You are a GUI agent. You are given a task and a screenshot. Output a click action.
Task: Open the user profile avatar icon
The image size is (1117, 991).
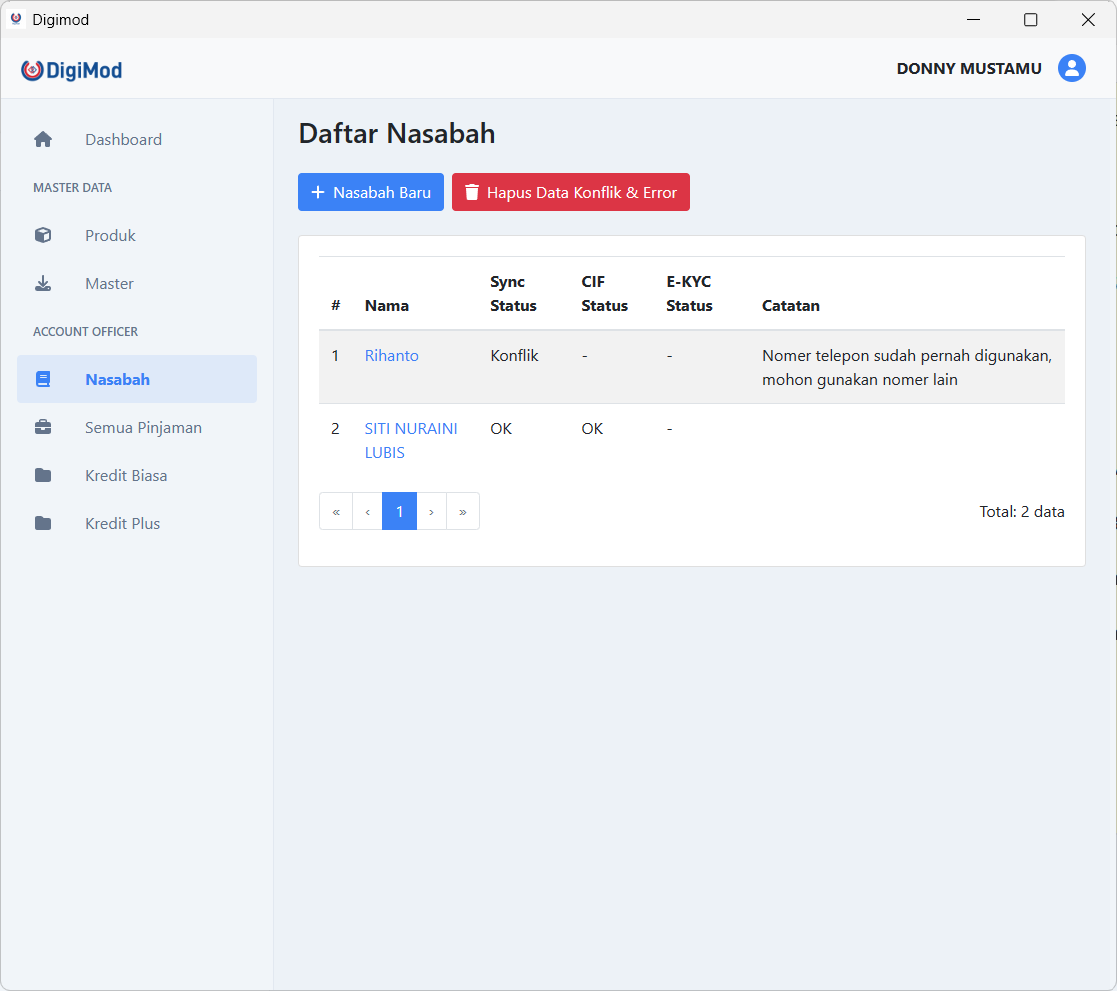(1072, 68)
